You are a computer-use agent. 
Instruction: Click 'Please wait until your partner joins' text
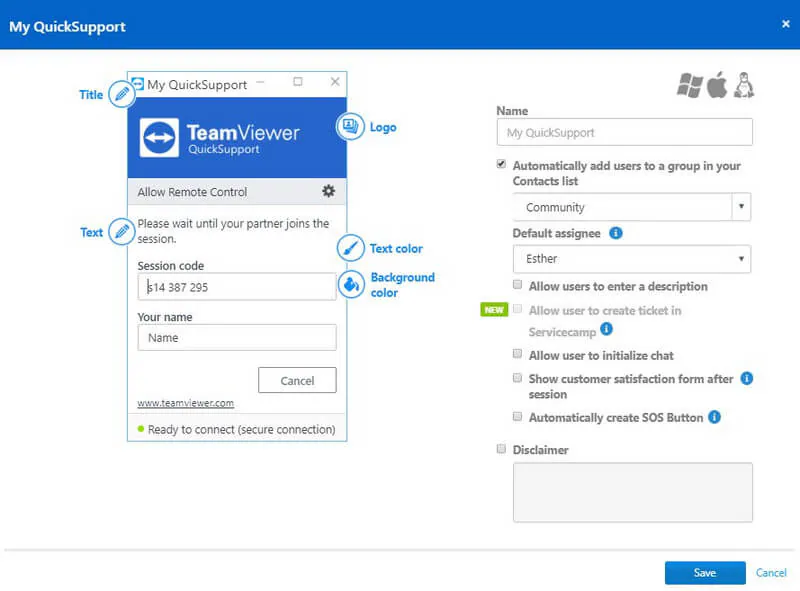point(233,231)
